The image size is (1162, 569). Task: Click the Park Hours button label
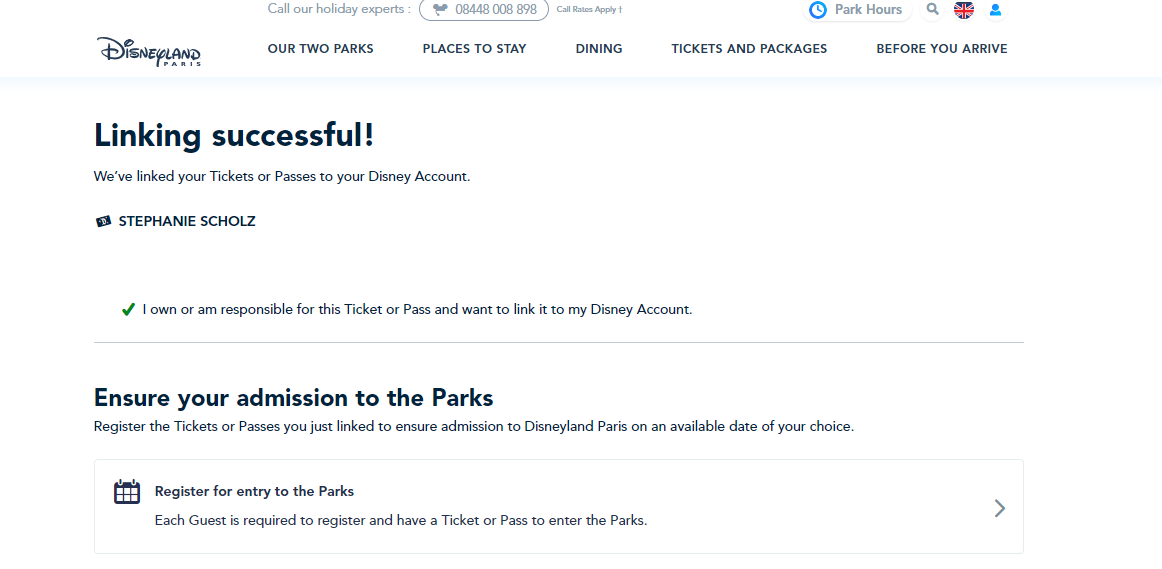pos(869,10)
